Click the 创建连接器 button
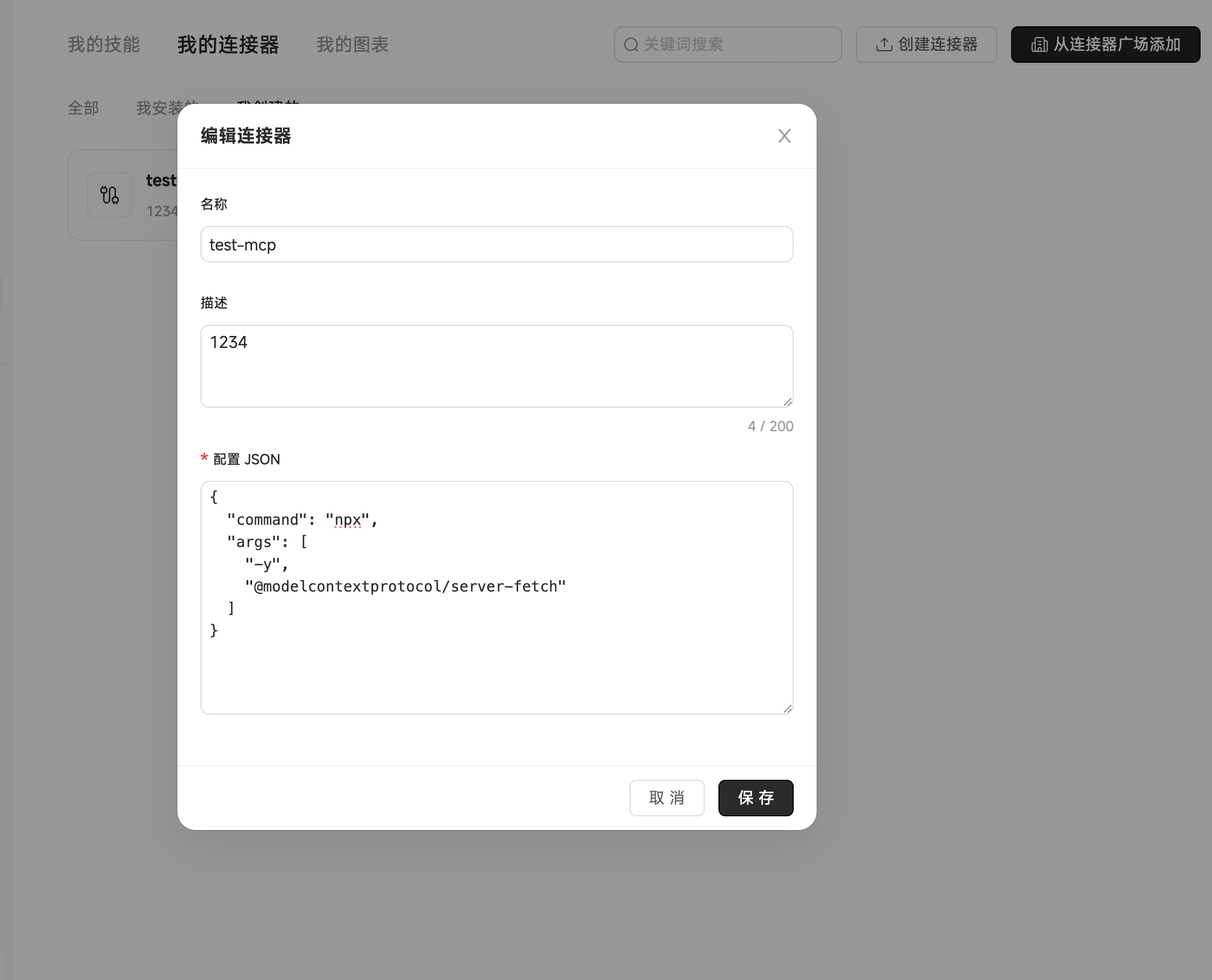This screenshot has width=1212, height=980. 926,44
